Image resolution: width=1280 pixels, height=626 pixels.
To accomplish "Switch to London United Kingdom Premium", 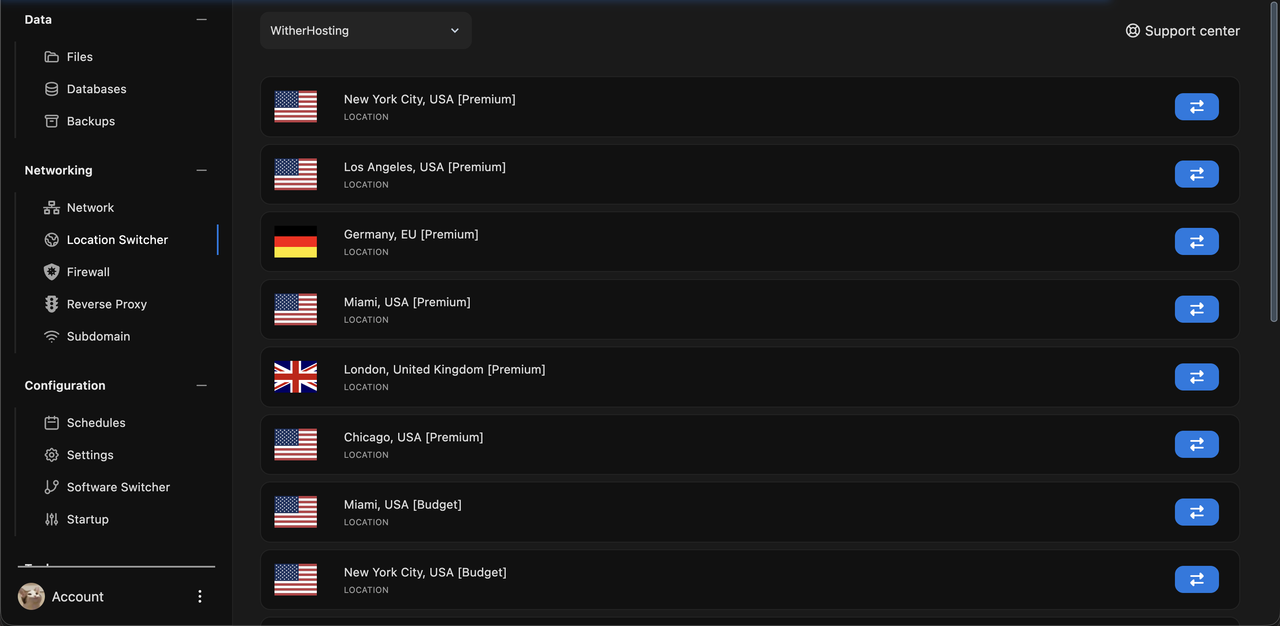I will click(x=1197, y=377).
